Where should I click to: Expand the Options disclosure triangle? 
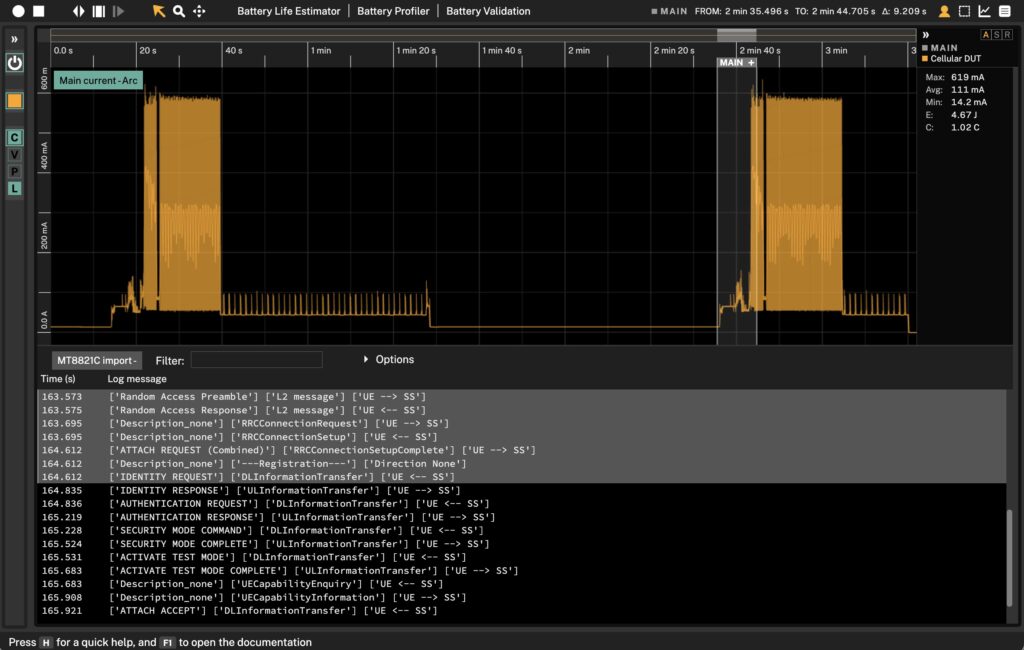366,359
